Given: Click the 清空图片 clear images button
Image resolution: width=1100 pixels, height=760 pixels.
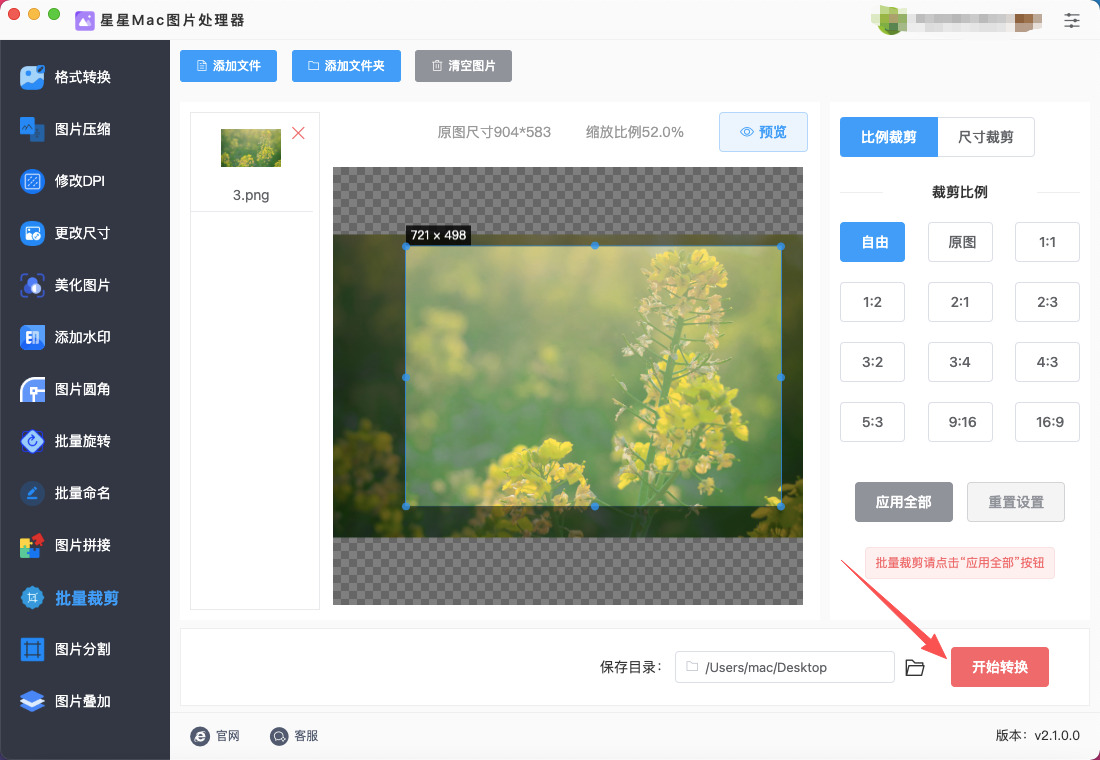Looking at the screenshot, I should tap(463, 66).
